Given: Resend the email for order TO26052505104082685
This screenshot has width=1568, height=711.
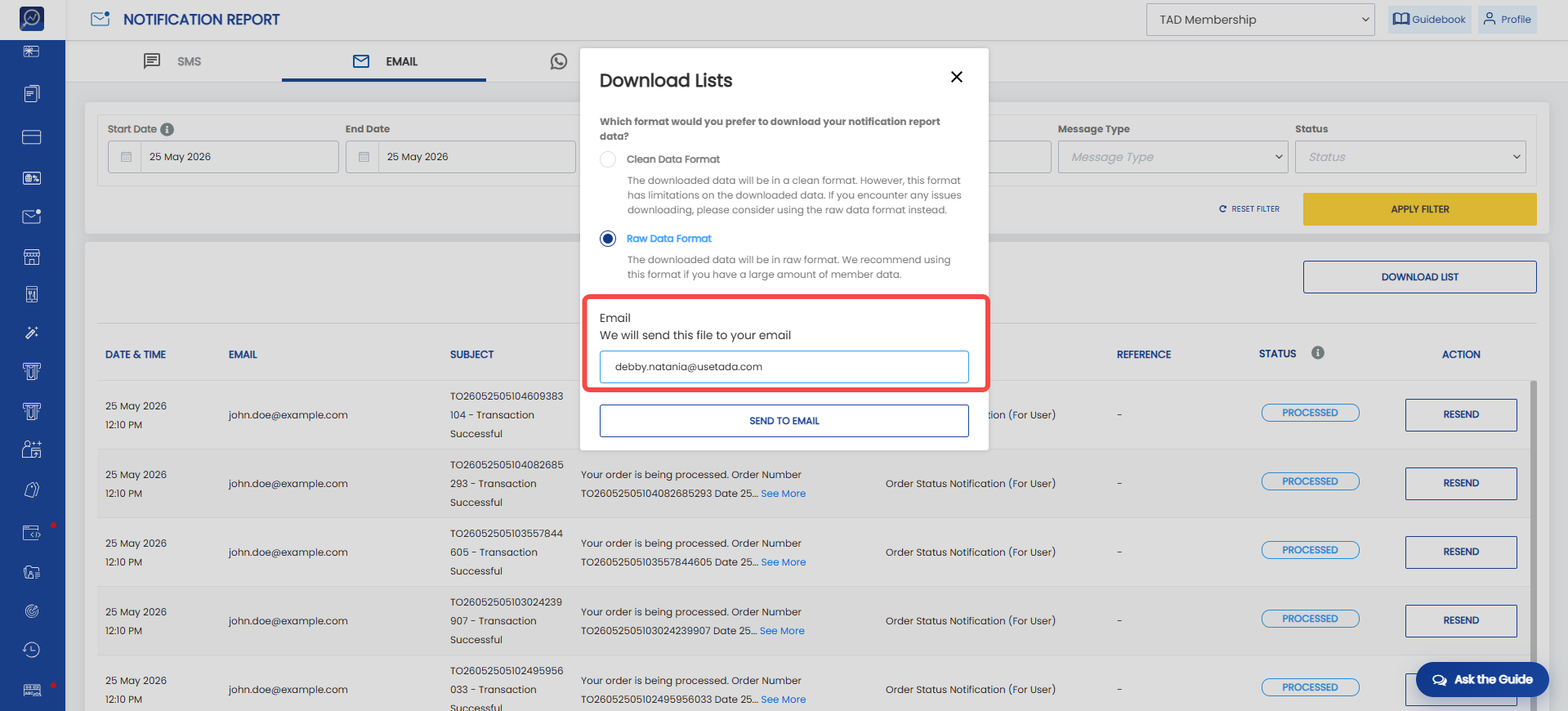Looking at the screenshot, I should click(x=1461, y=484).
